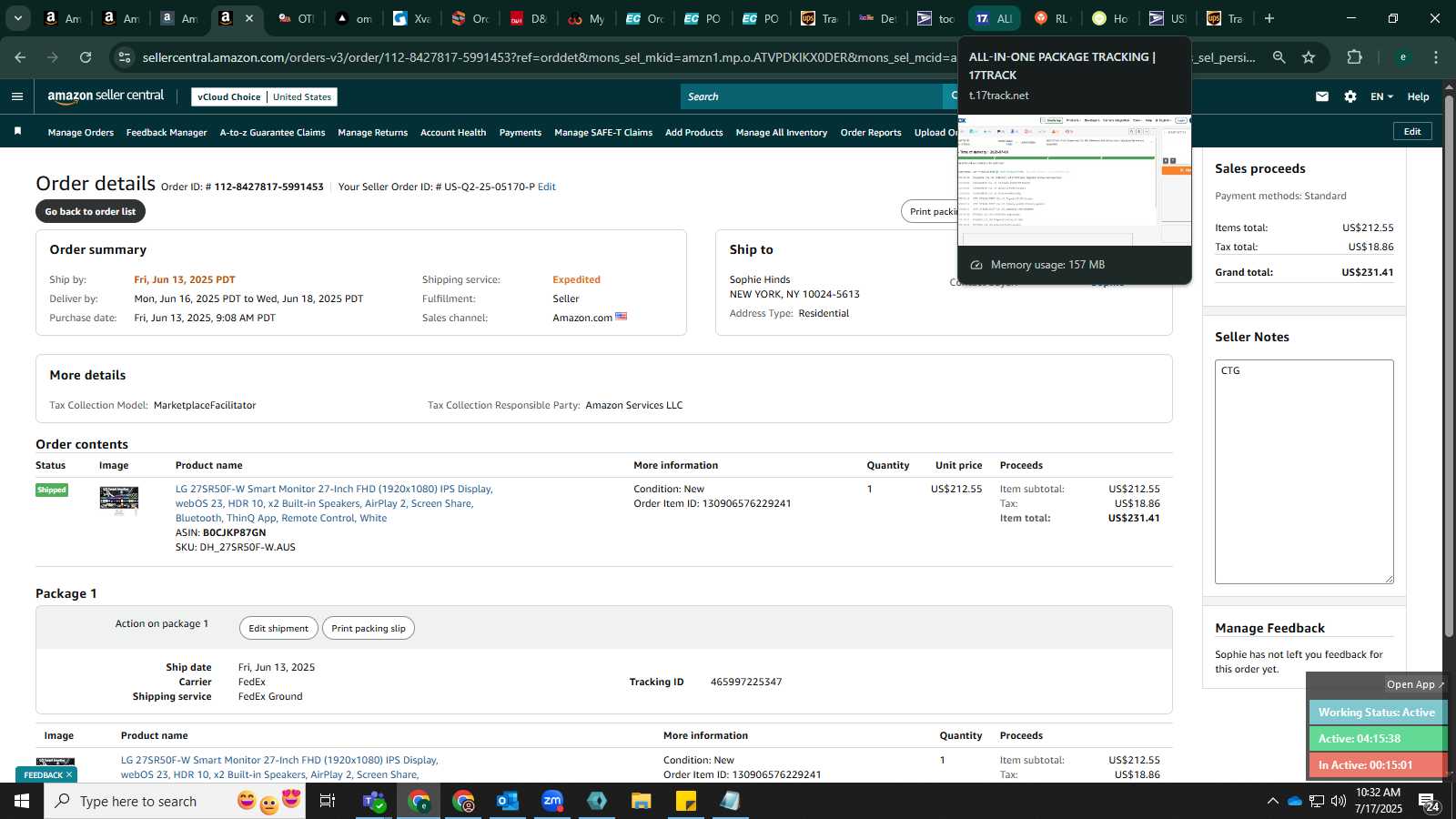Open Sticky Notes from taskbar
Screen dimensions: 1456x819
tap(686, 801)
